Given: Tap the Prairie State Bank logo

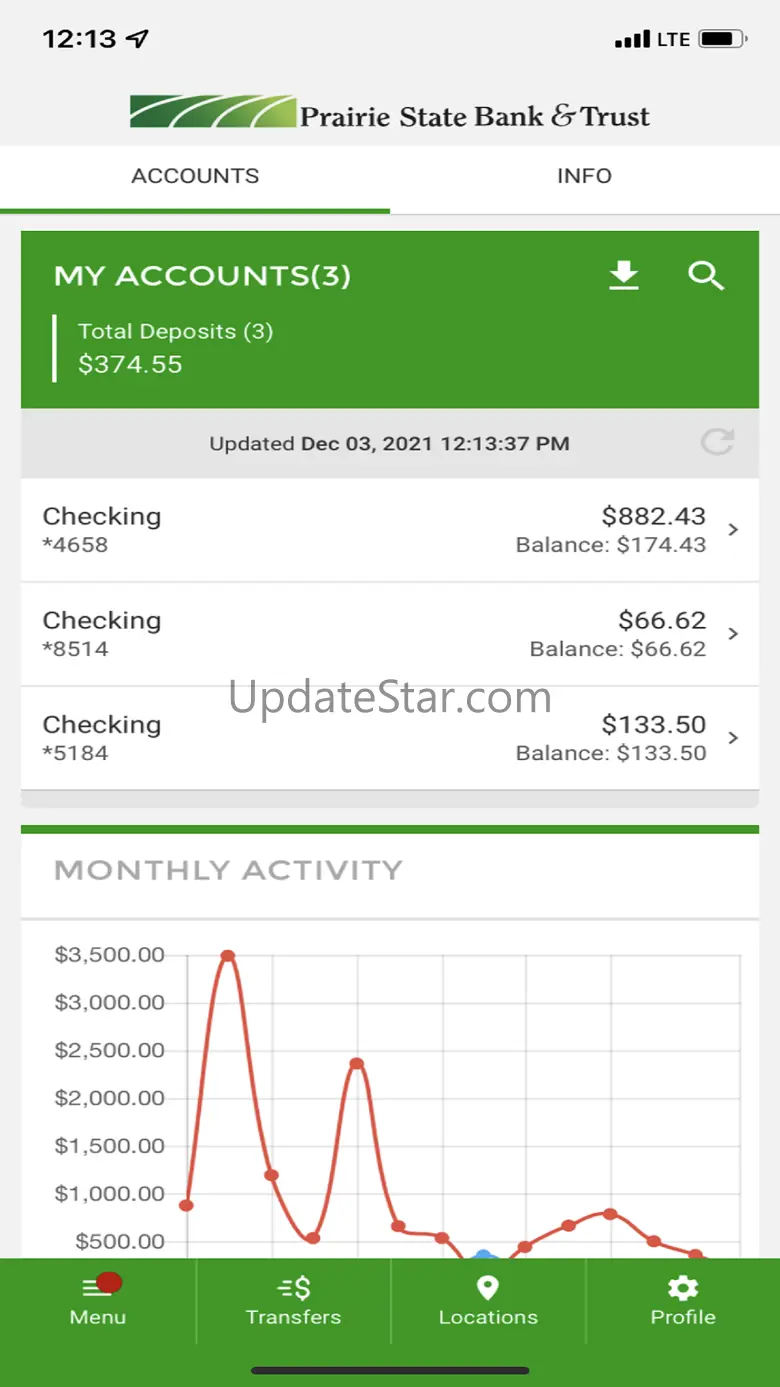Looking at the screenshot, I should pyautogui.click(x=390, y=113).
